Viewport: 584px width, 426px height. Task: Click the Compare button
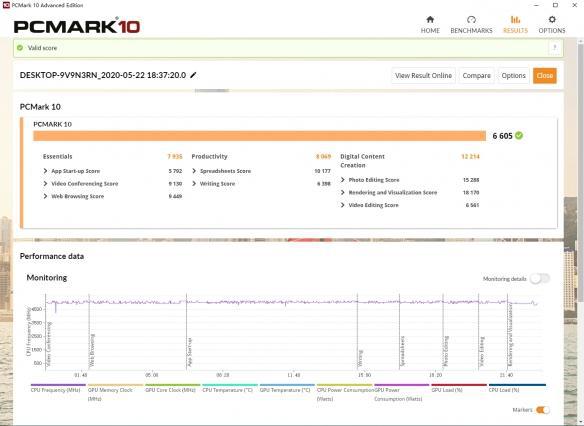click(476, 76)
